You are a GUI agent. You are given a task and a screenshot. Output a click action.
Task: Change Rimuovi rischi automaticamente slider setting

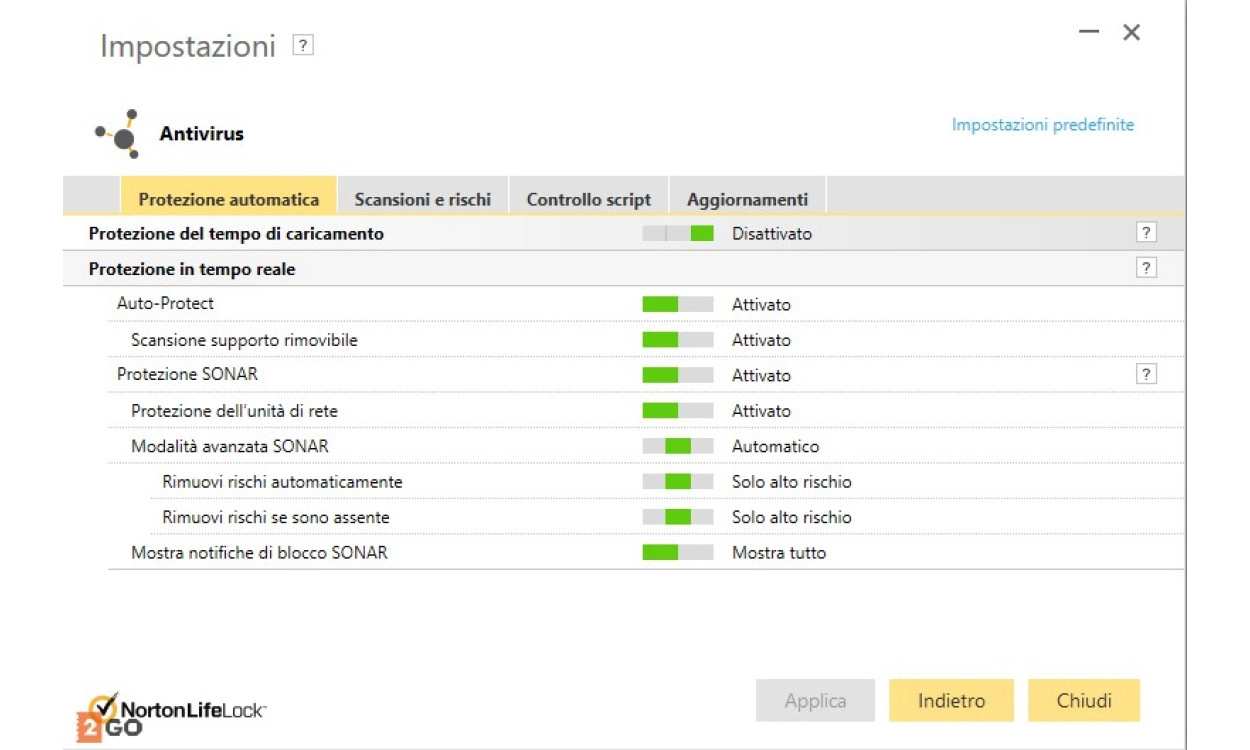pyautogui.click(x=677, y=482)
